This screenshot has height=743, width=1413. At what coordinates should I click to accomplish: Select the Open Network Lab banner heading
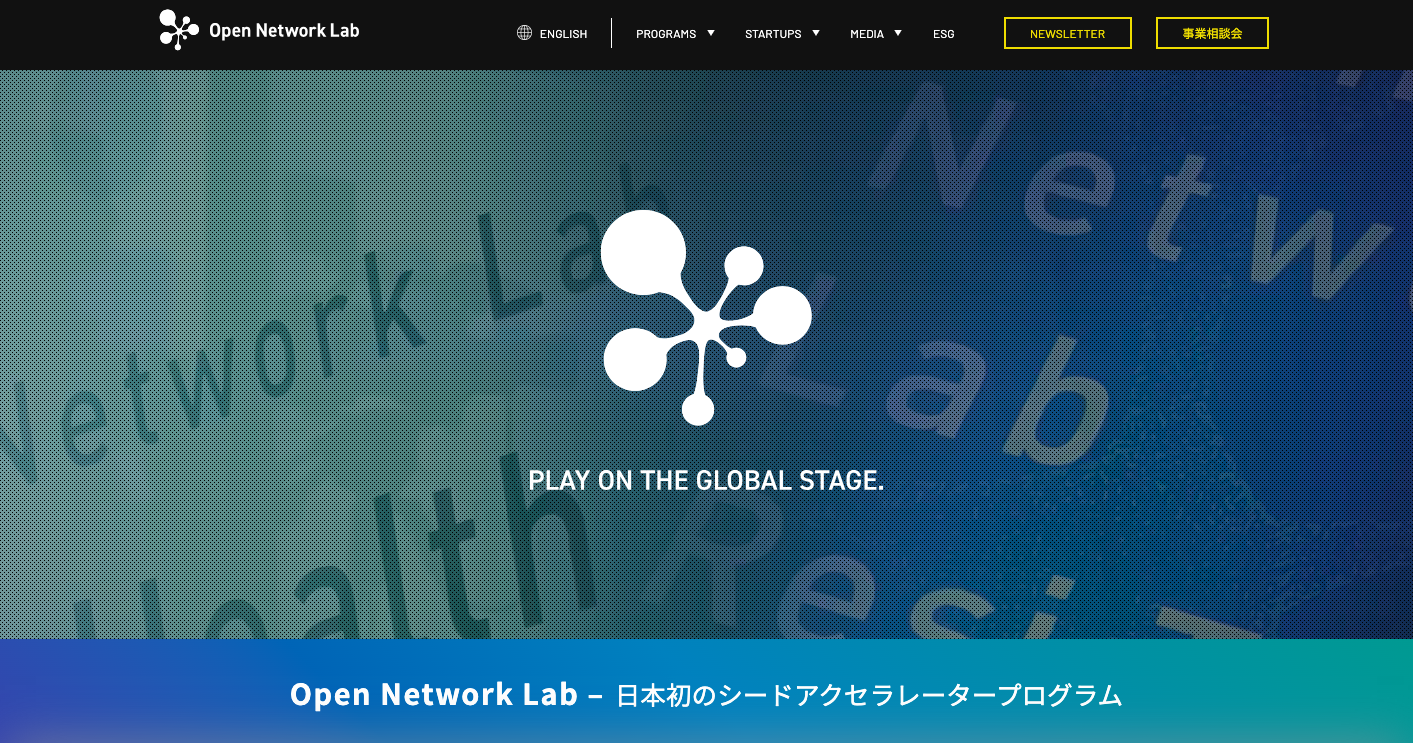[434, 694]
